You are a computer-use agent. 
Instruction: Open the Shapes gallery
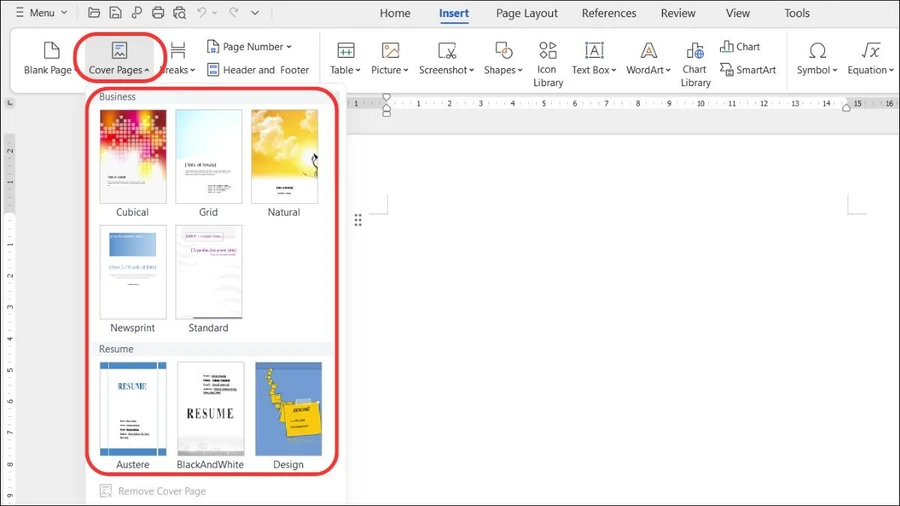503,58
